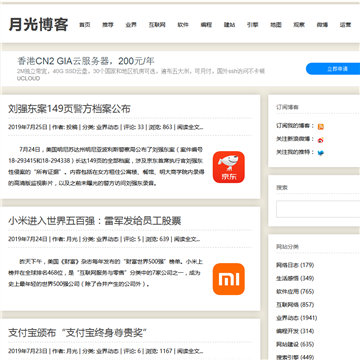The image size is (360, 360).
Task: Open author 月光 on July 23 post
Action: click(x=72, y=351)
